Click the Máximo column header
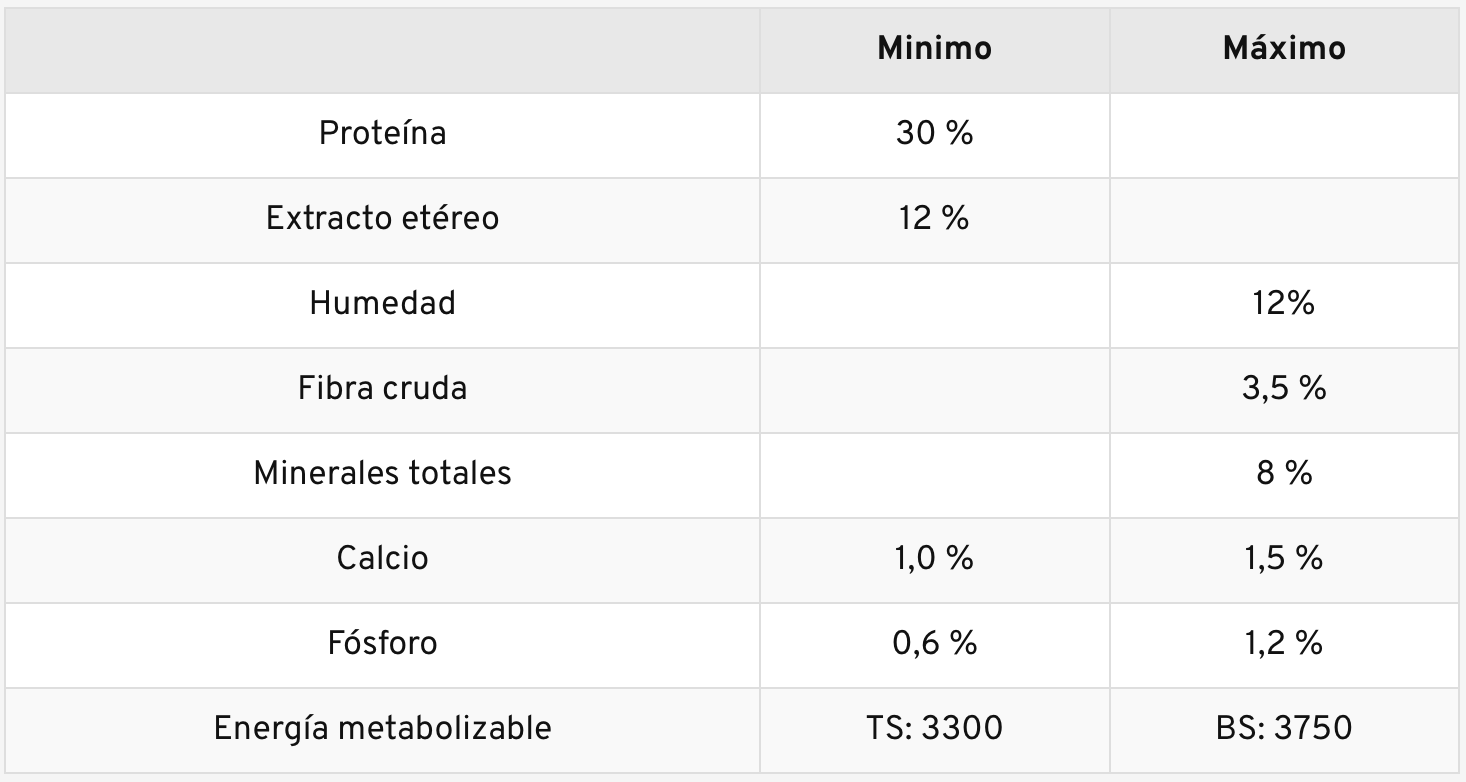 tap(1284, 49)
